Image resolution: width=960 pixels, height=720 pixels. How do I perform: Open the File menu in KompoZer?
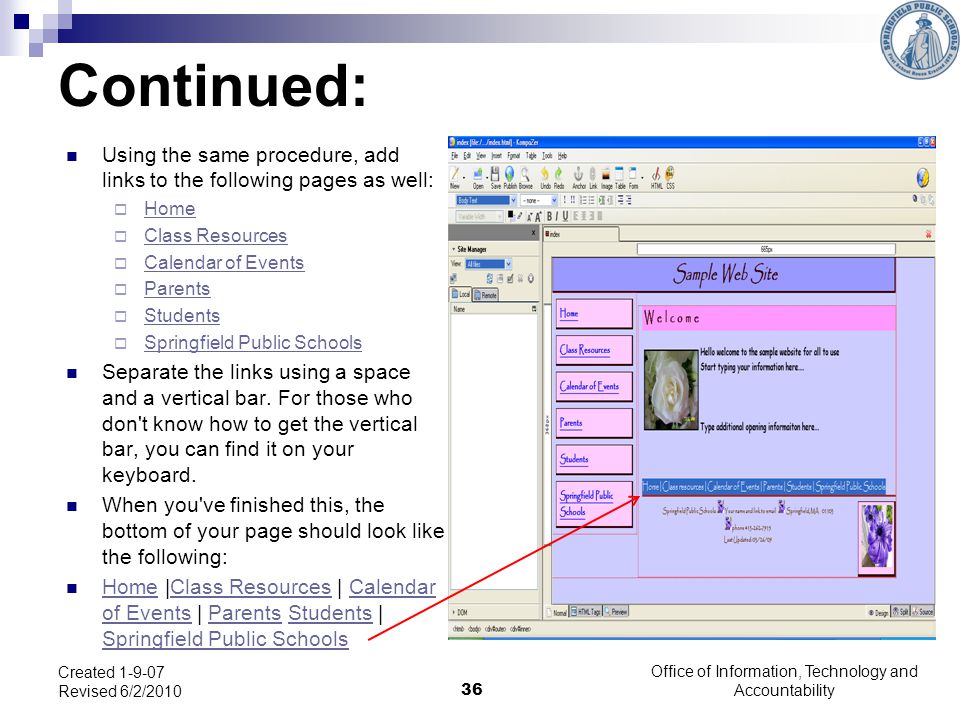tap(454, 156)
